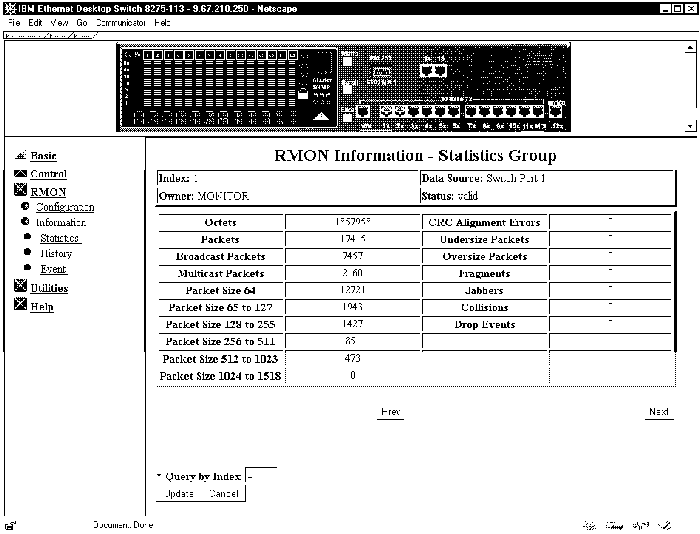Viewport: 700px width, 534px height.
Task: Go to the Next statistics entry
Action: pos(658,412)
